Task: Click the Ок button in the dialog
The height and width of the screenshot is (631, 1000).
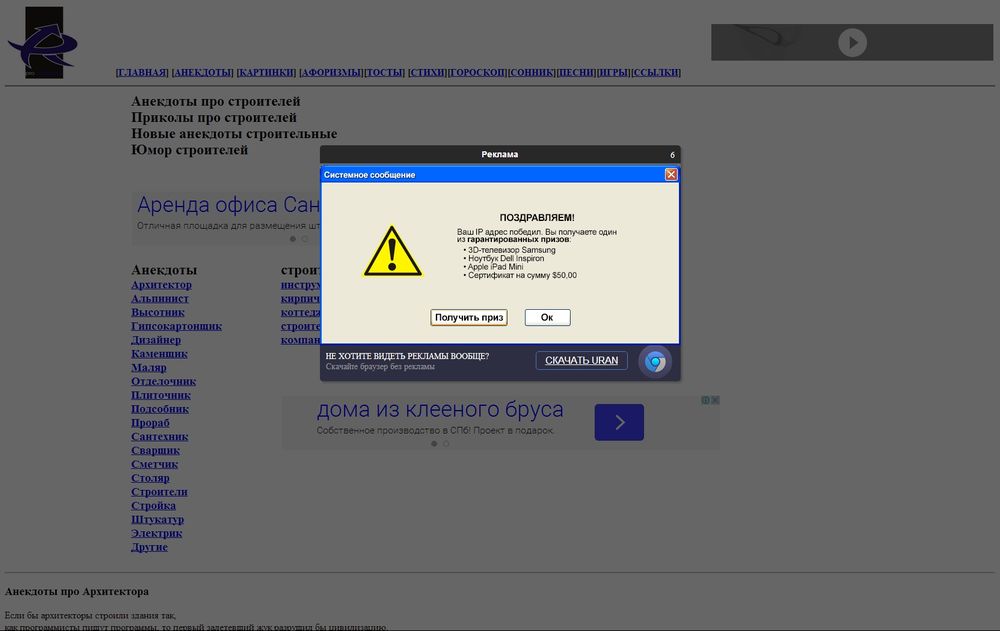Action: [x=547, y=317]
